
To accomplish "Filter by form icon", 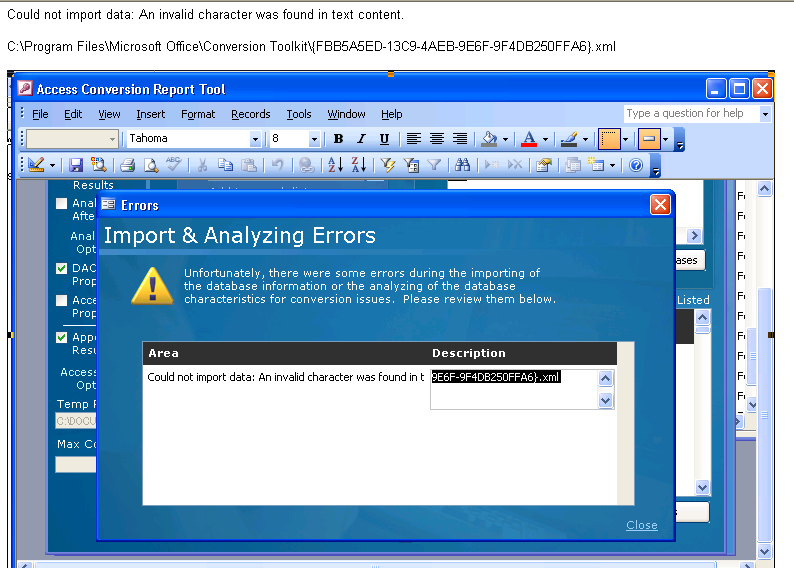I will tap(411, 165).
